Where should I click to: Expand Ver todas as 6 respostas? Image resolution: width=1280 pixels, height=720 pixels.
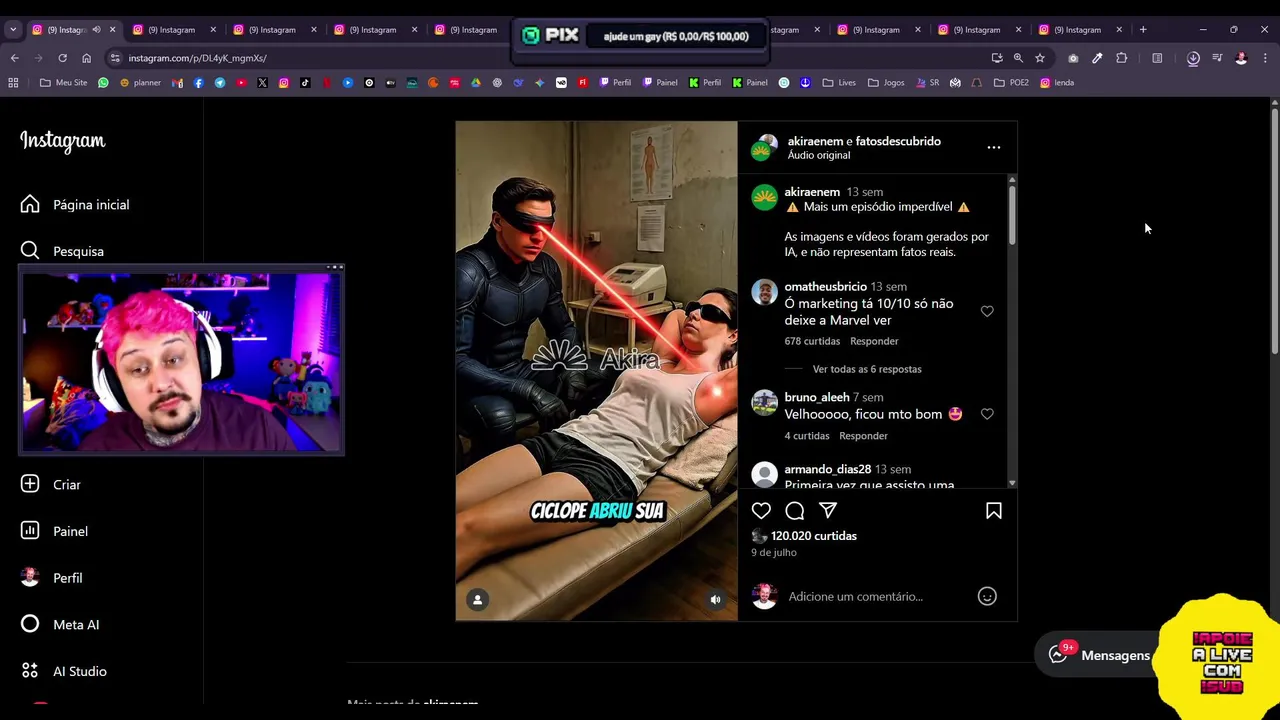(867, 369)
